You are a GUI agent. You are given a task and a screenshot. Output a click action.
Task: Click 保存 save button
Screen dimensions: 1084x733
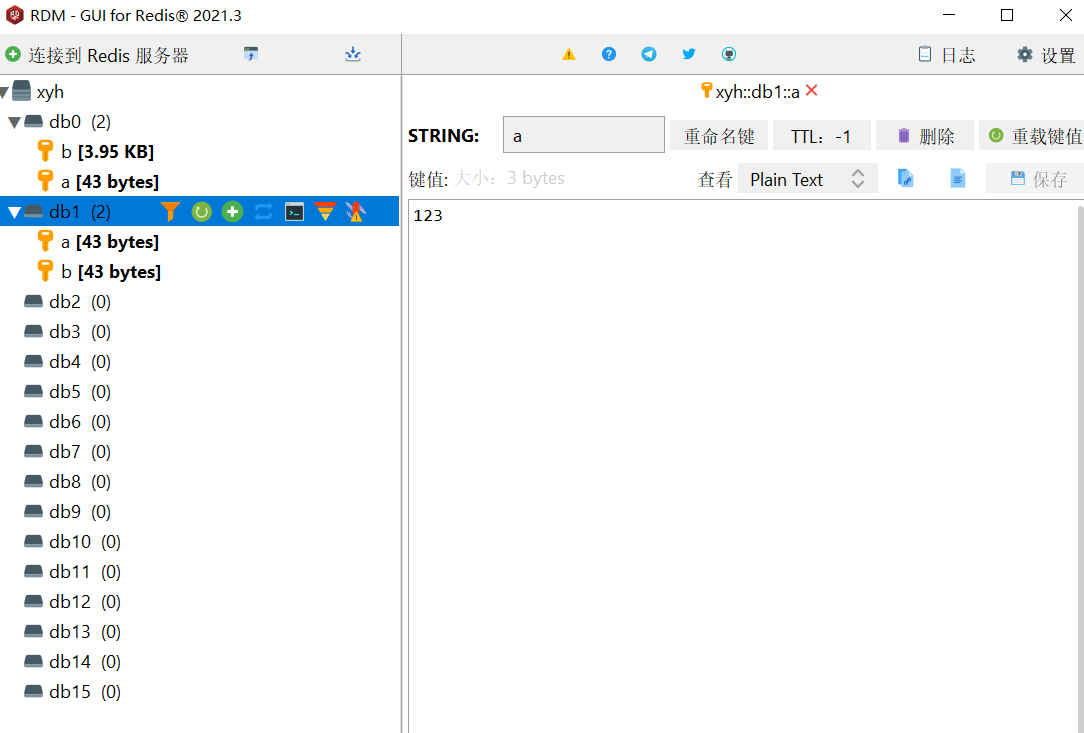click(x=1035, y=179)
